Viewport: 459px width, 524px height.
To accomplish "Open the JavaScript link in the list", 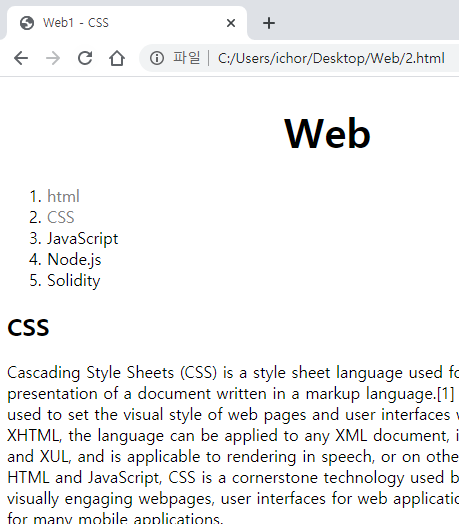I will pyautogui.click(x=83, y=239).
